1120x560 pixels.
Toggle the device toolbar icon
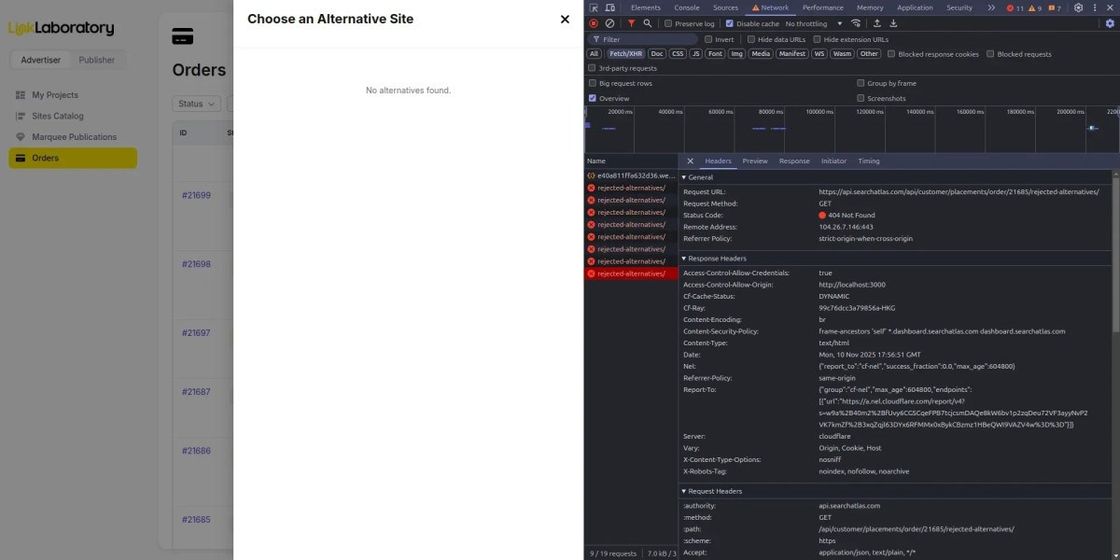(x=609, y=8)
